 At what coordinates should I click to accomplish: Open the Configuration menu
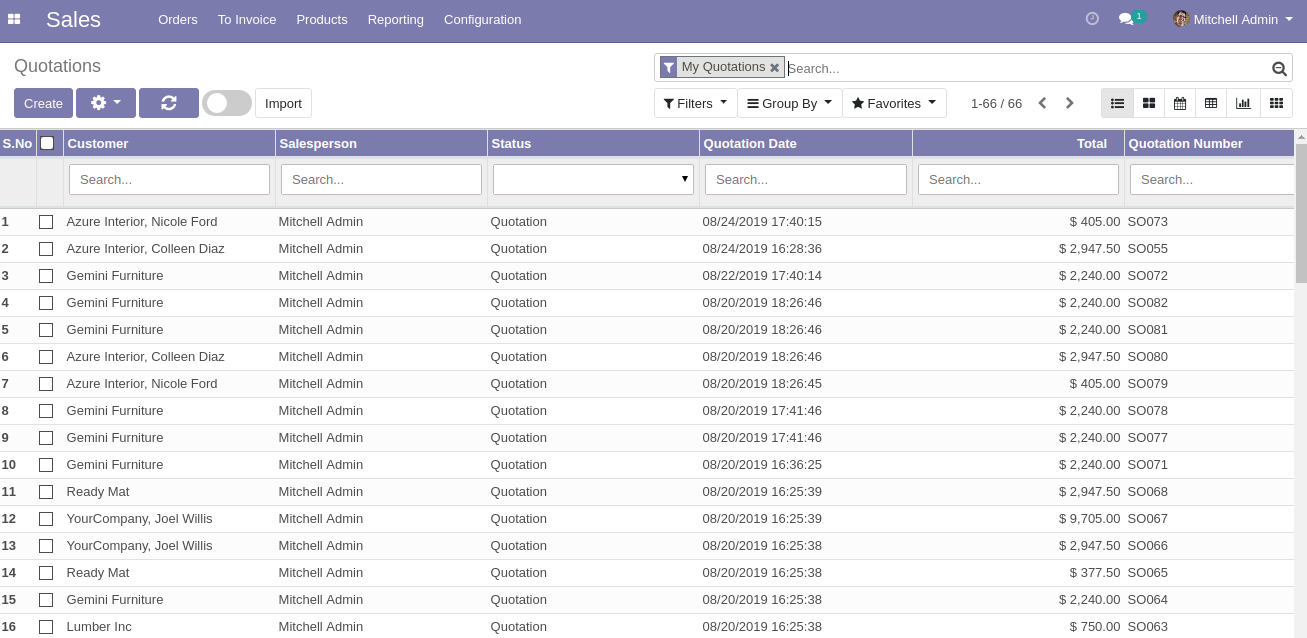coord(482,19)
